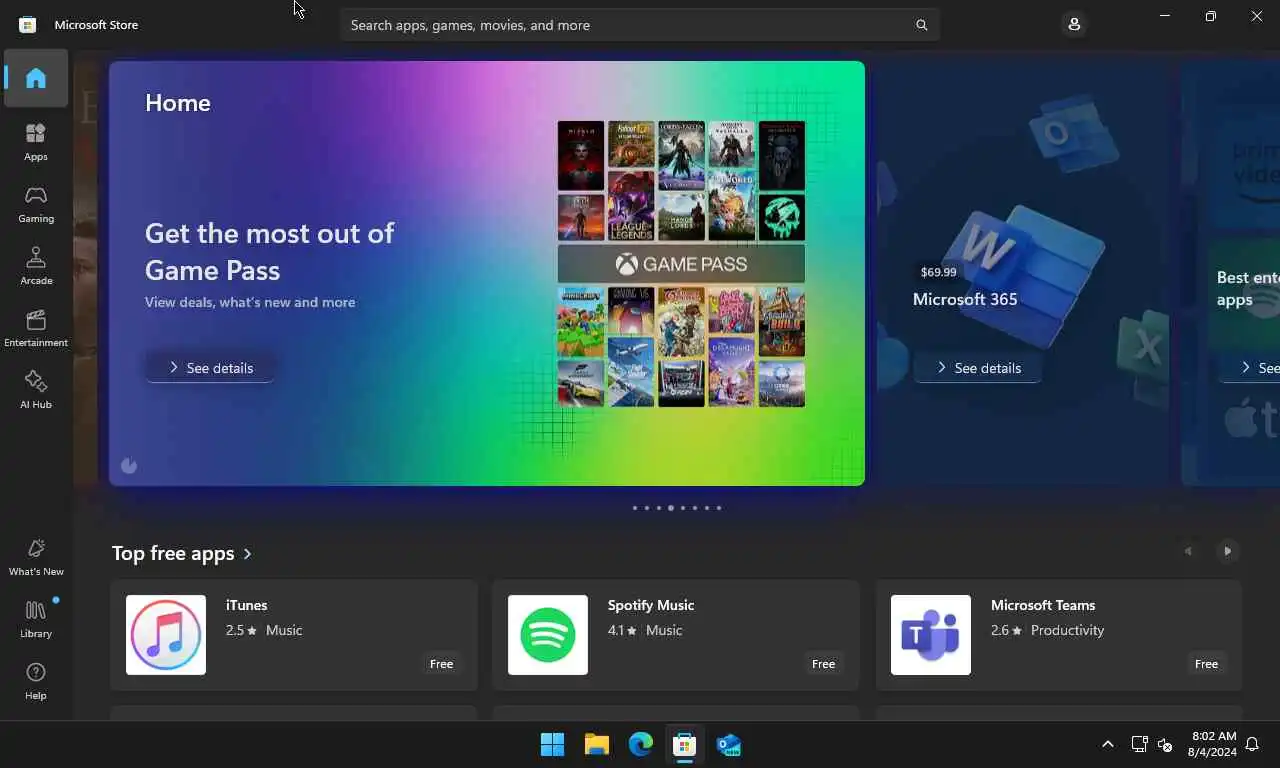Show hidden system tray icons
1280x768 pixels.
(1107, 744)
